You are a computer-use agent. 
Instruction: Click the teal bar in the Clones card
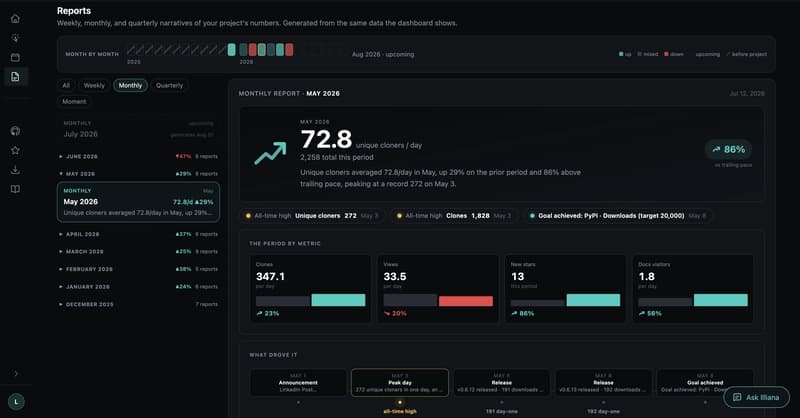tap(338, 300)
